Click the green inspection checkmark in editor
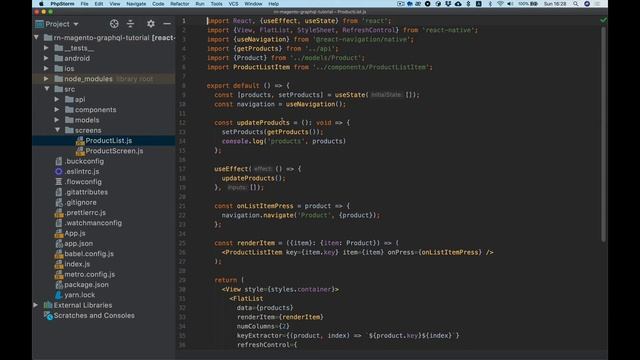 click(603, 20)
